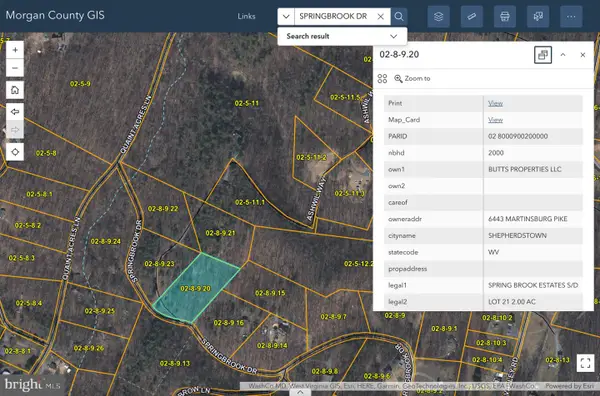Dock the 02-8-9.20 popup panel
The height and width of the screenshot is (396, 600).
[x=543, y=55]
